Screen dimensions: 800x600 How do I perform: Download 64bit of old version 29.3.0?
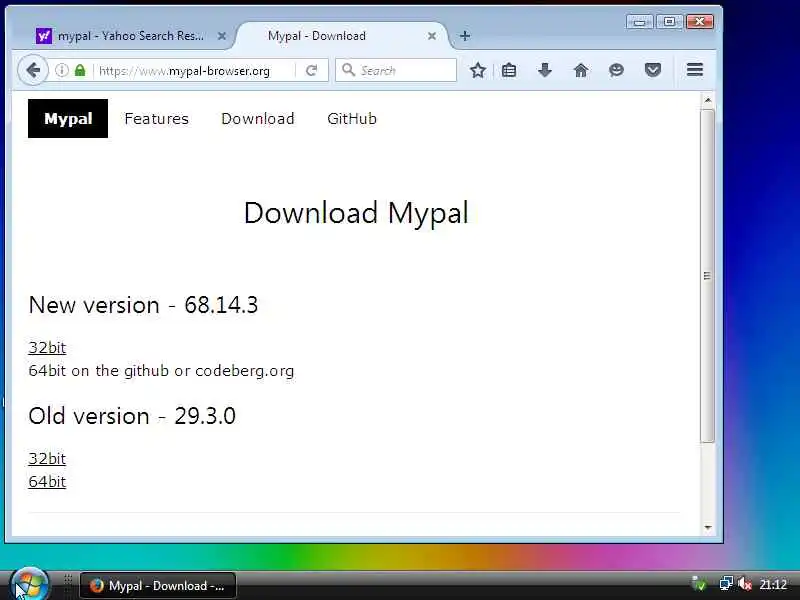click(x=47, y=482)
